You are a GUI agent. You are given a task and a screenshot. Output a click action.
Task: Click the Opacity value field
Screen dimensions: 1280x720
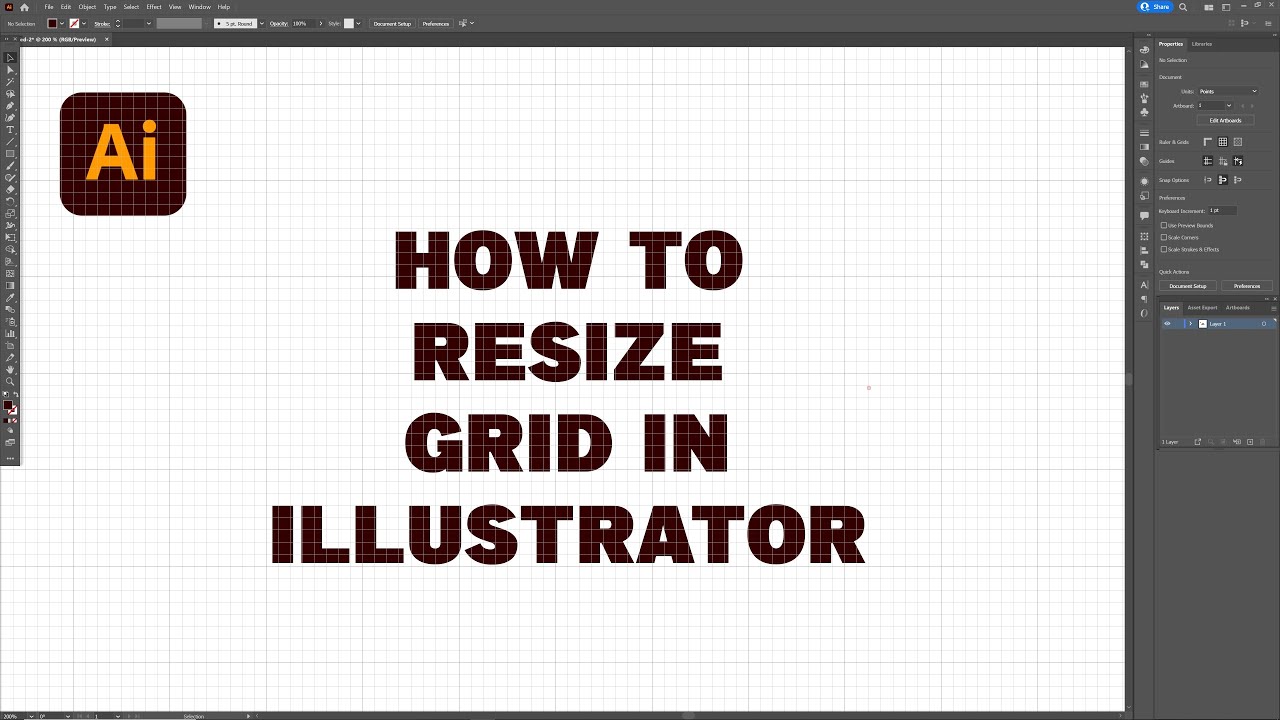pyautogui.click(x=302, y=23)
